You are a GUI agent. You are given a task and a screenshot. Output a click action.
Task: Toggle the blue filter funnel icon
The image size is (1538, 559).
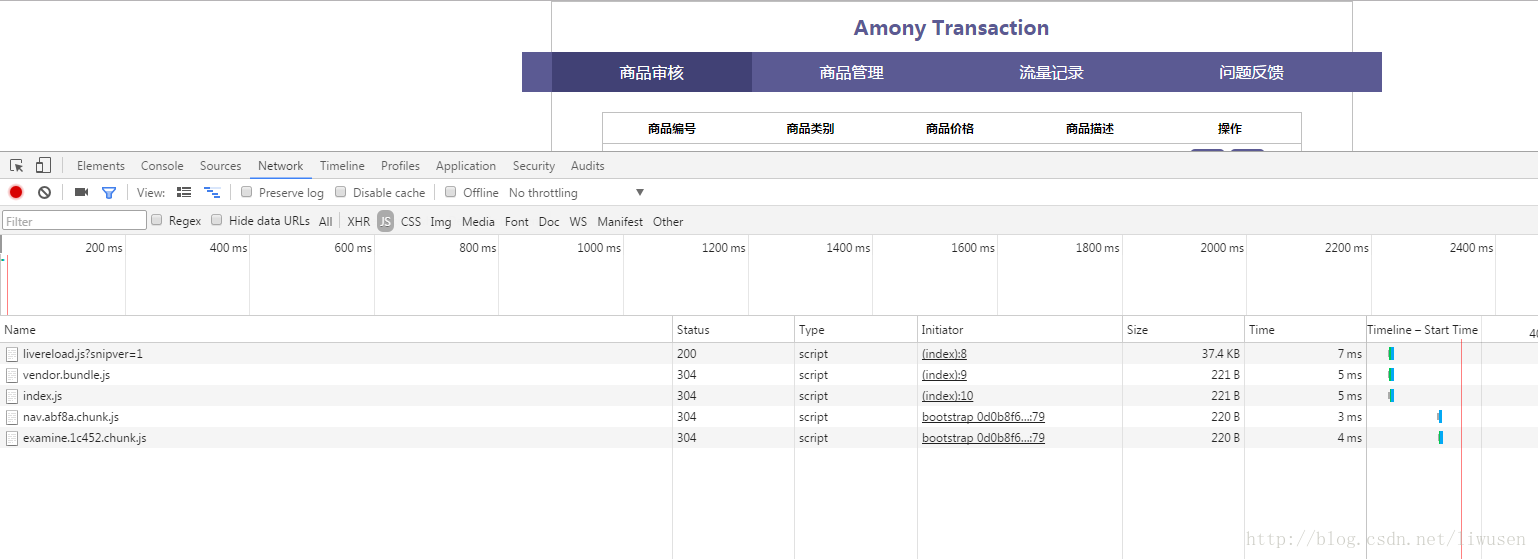[x=109, y=192]
